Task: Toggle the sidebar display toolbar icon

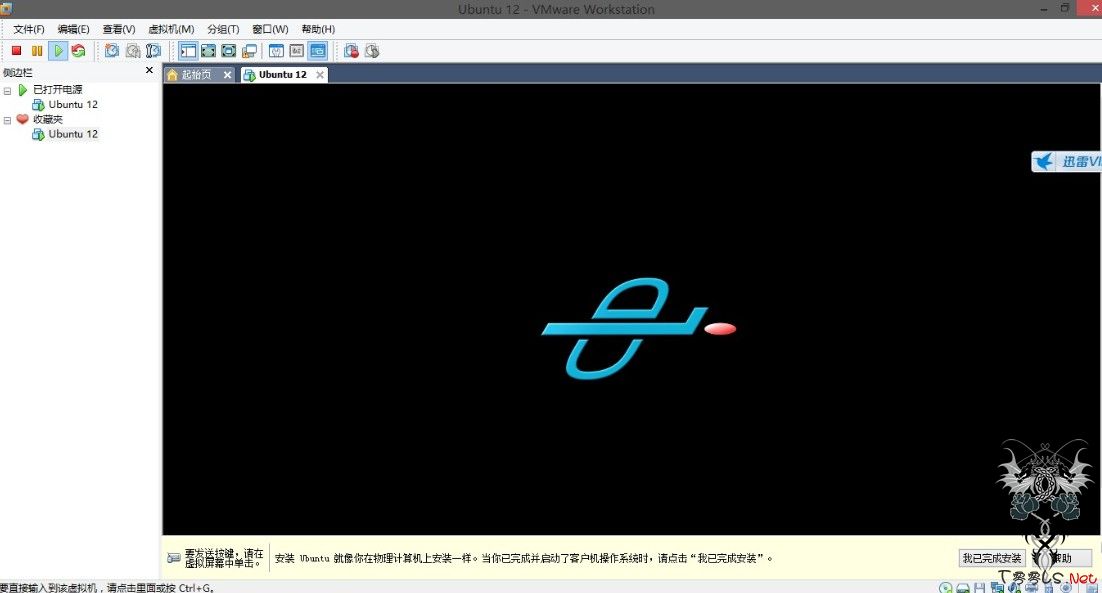Action: tap(188, 51)
